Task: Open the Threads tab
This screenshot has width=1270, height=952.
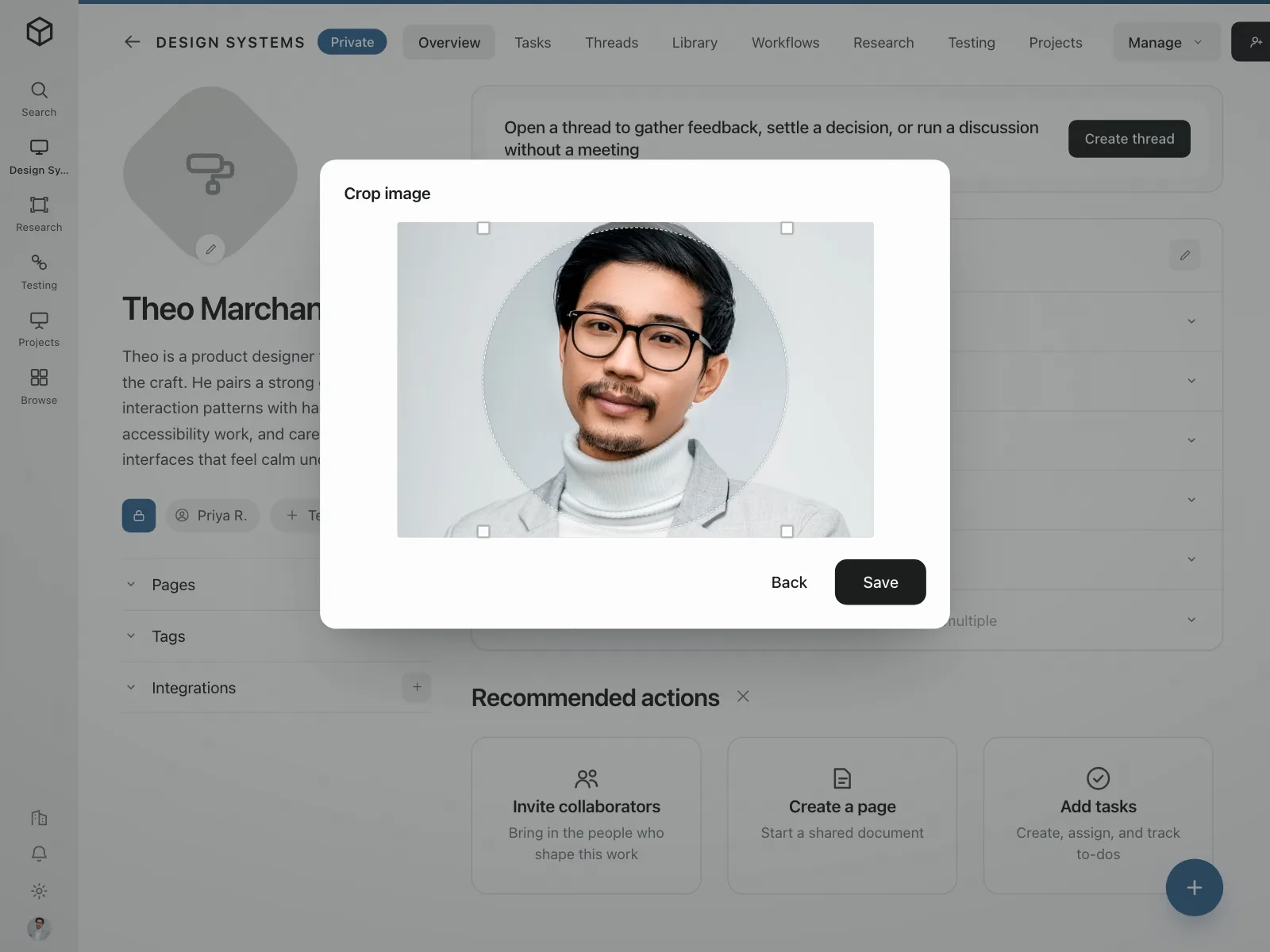Action: [612, 42]
